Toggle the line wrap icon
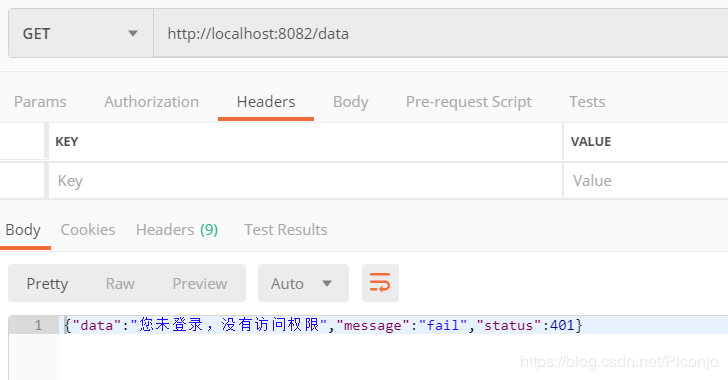728x380 pixels. point(380,283)
